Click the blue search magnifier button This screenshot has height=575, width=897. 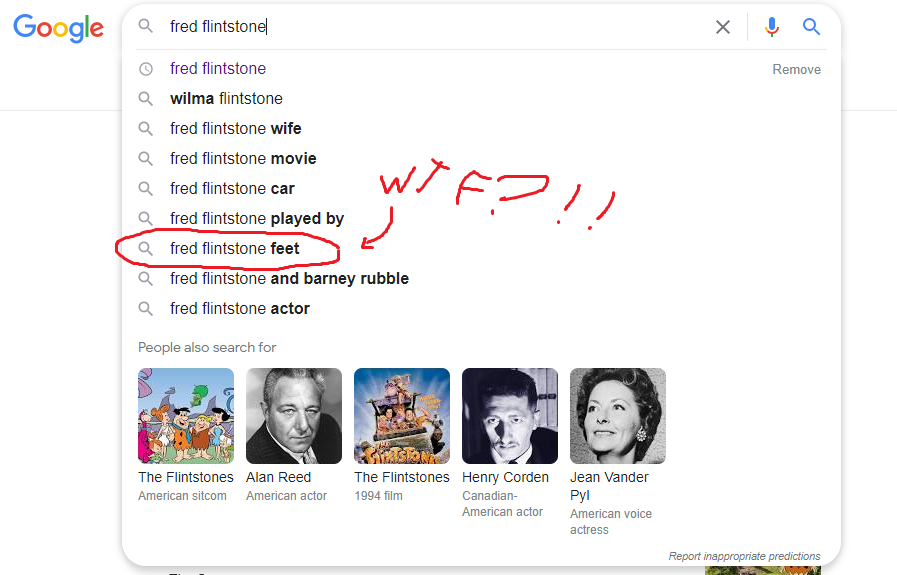click(x=811, y=26)
